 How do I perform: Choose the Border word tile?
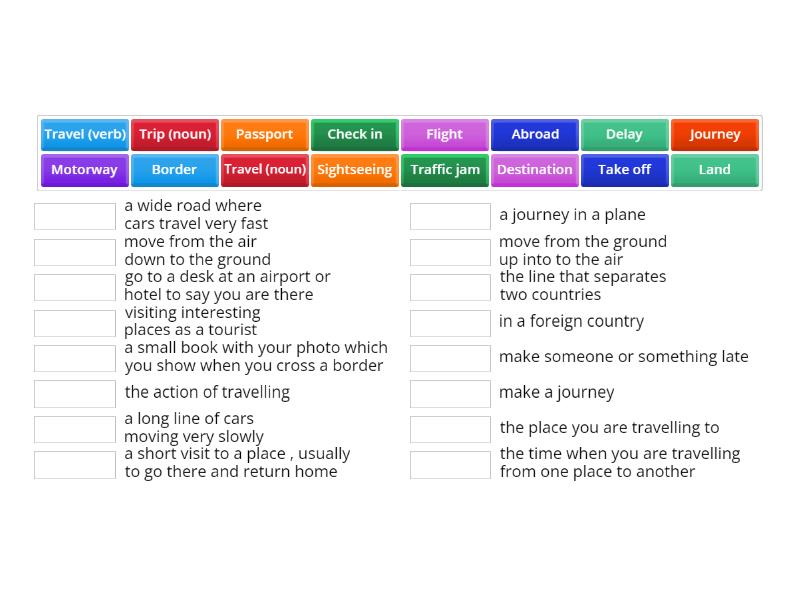[x=174, y=170]
